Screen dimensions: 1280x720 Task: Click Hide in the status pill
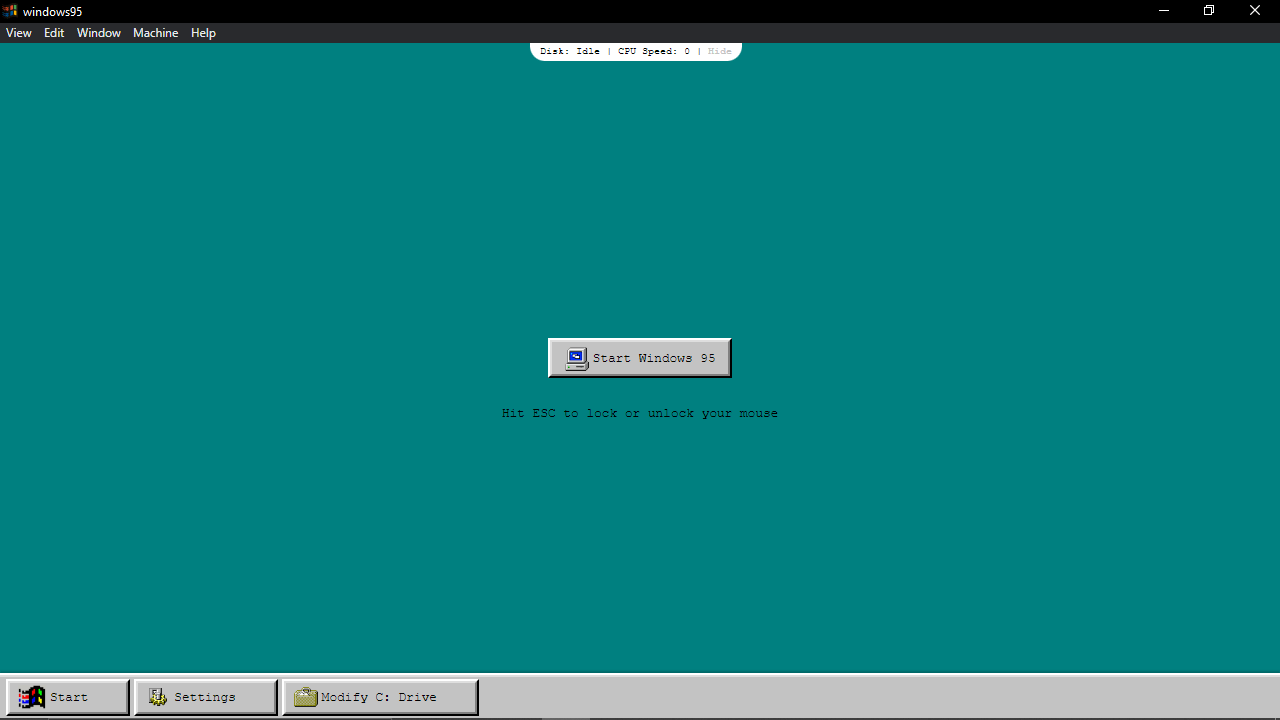pyautogui.click(x=720, y=51)
